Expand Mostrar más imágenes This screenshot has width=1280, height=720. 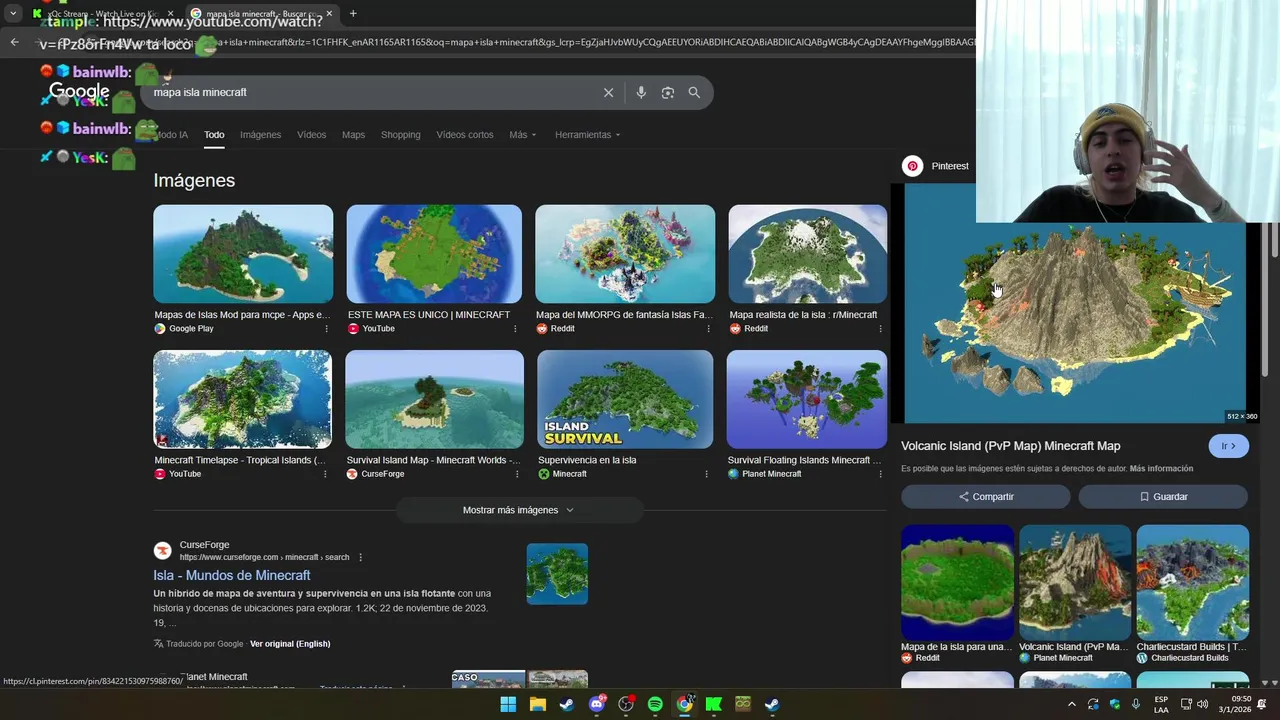click(x=518, y=510)
